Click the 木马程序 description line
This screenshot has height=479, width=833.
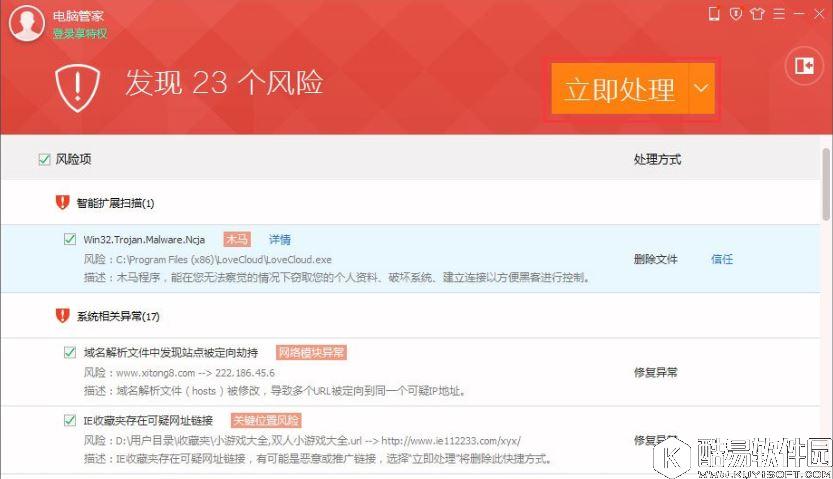tap(337, 278)
